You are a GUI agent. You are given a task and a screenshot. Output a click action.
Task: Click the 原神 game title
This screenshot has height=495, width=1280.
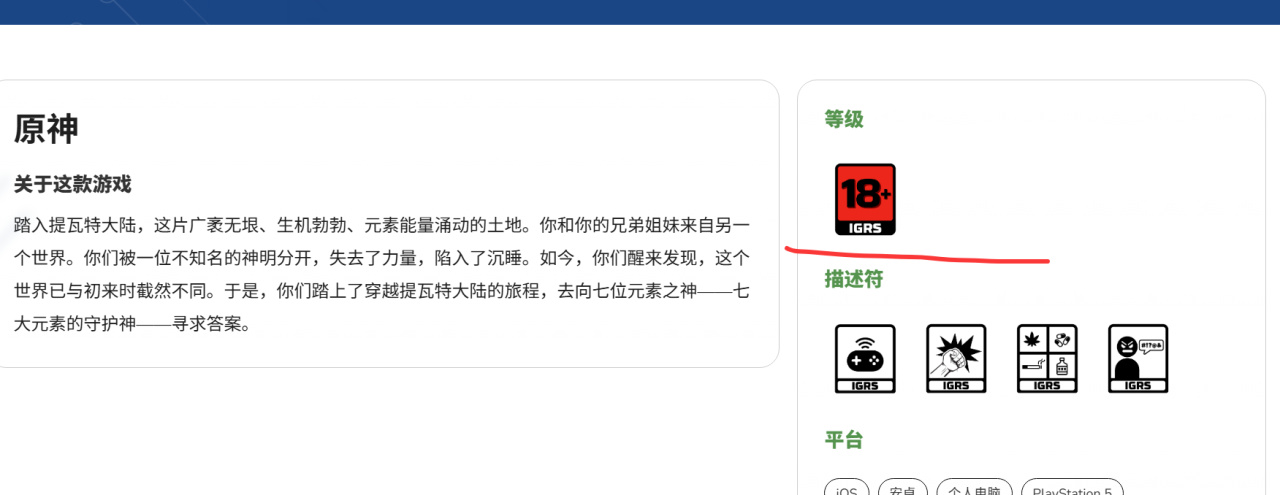click(x=46, y=129)
